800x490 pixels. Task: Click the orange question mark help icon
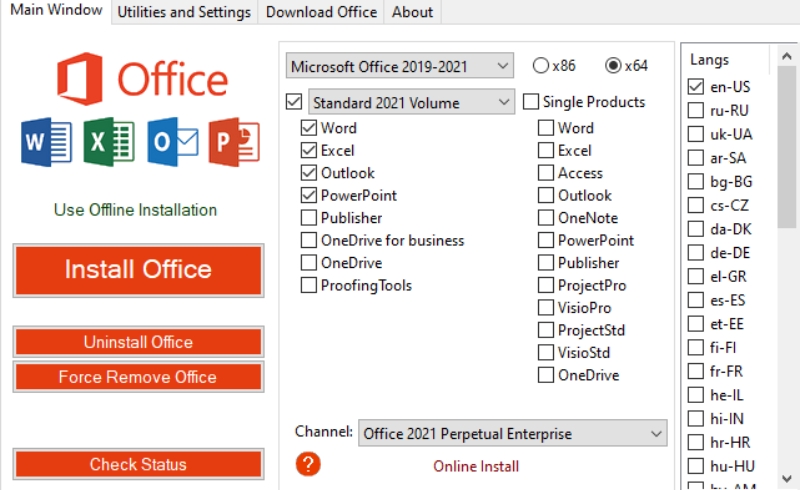point(308,464)
